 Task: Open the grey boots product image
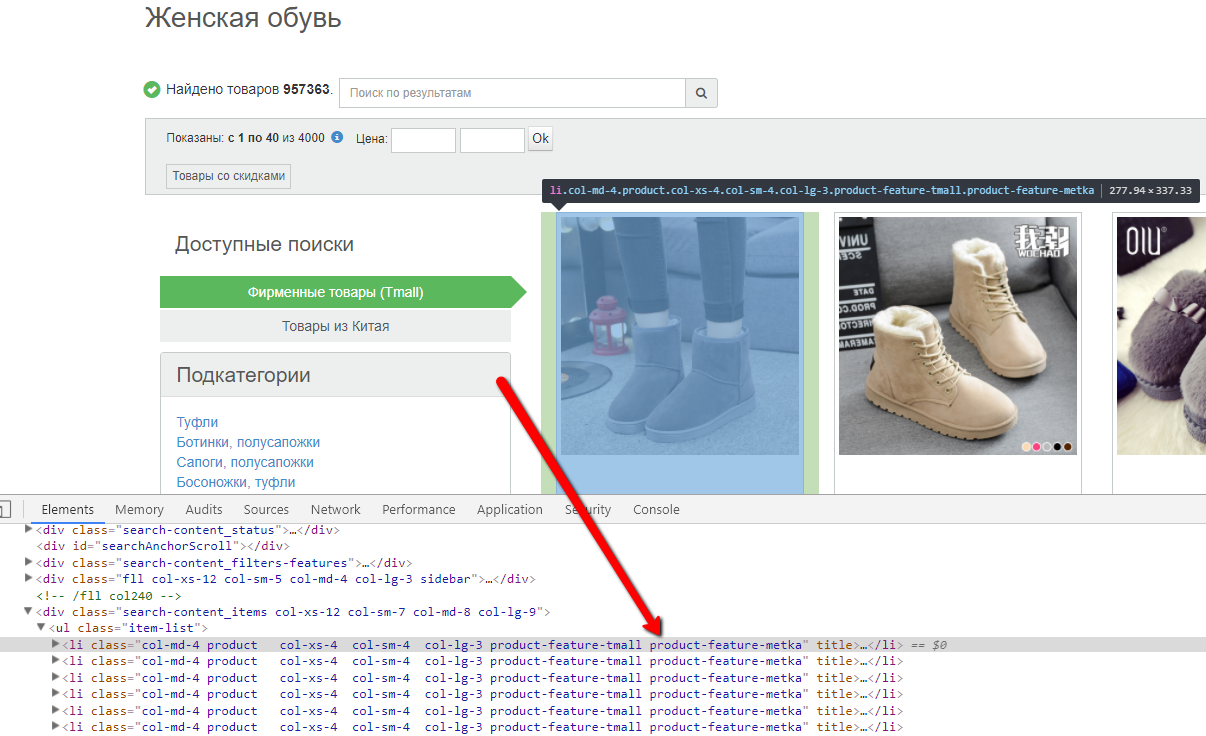(680, 336)
